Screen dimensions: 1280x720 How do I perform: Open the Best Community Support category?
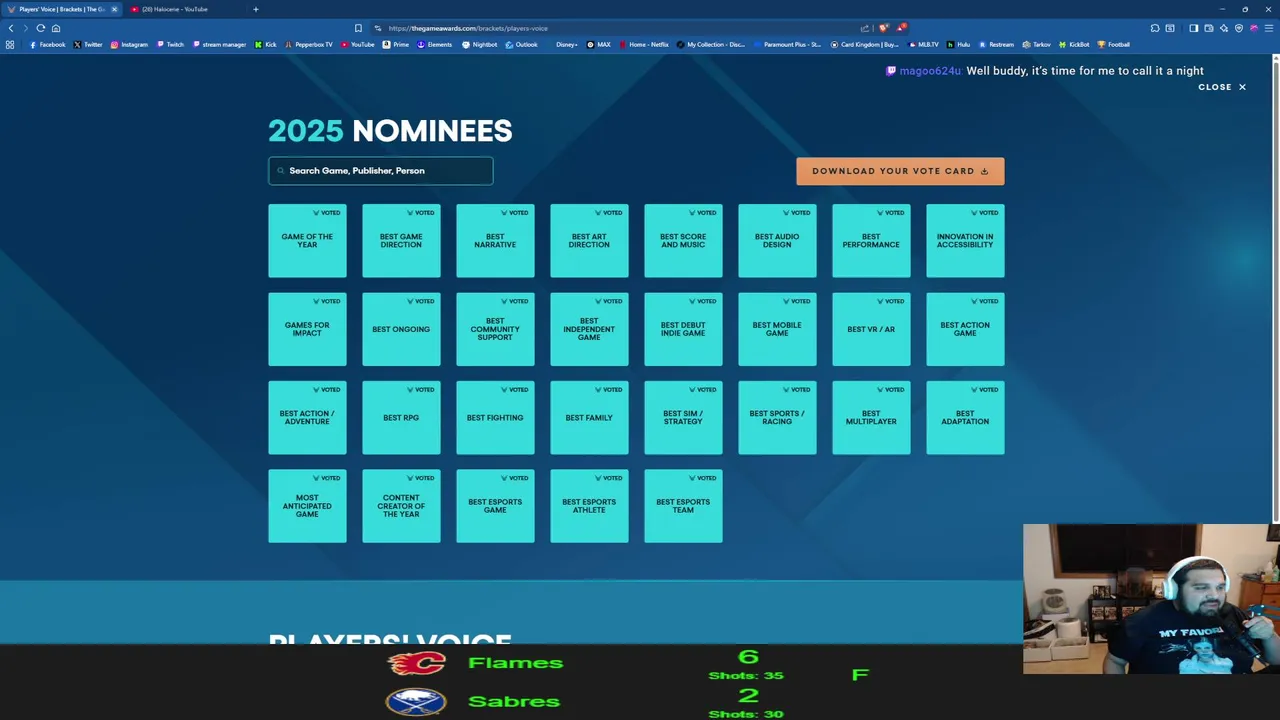tap(495, 329)
